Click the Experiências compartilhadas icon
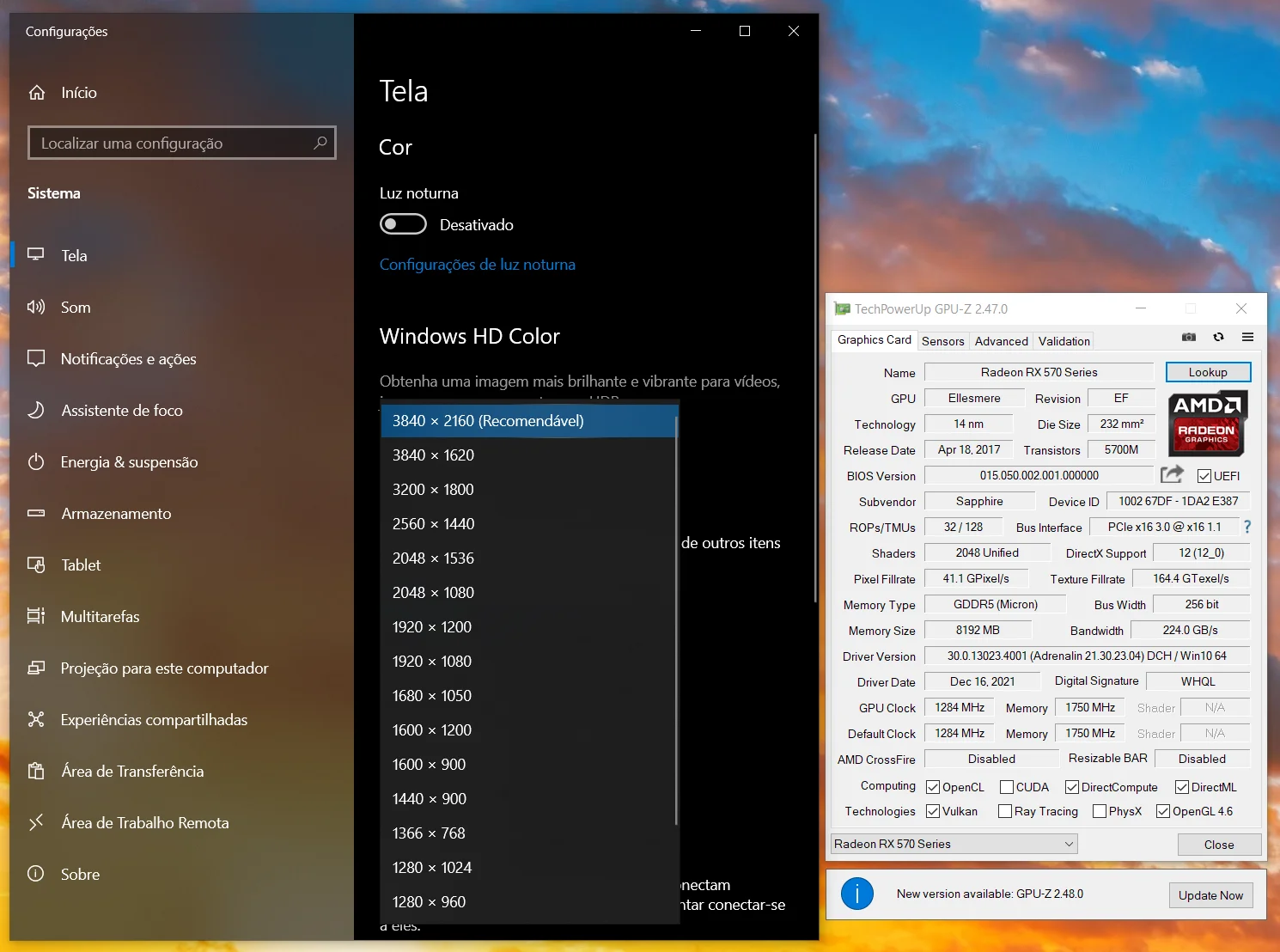The height and width of the screenshot is (952, 1280). (x=36, y=719)
